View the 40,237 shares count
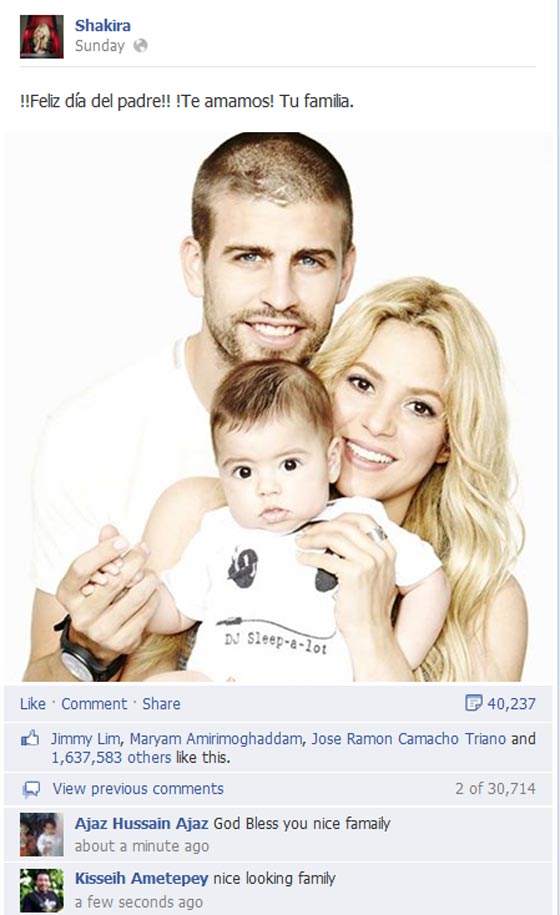 pyautogui.click(x=511, y=704)
